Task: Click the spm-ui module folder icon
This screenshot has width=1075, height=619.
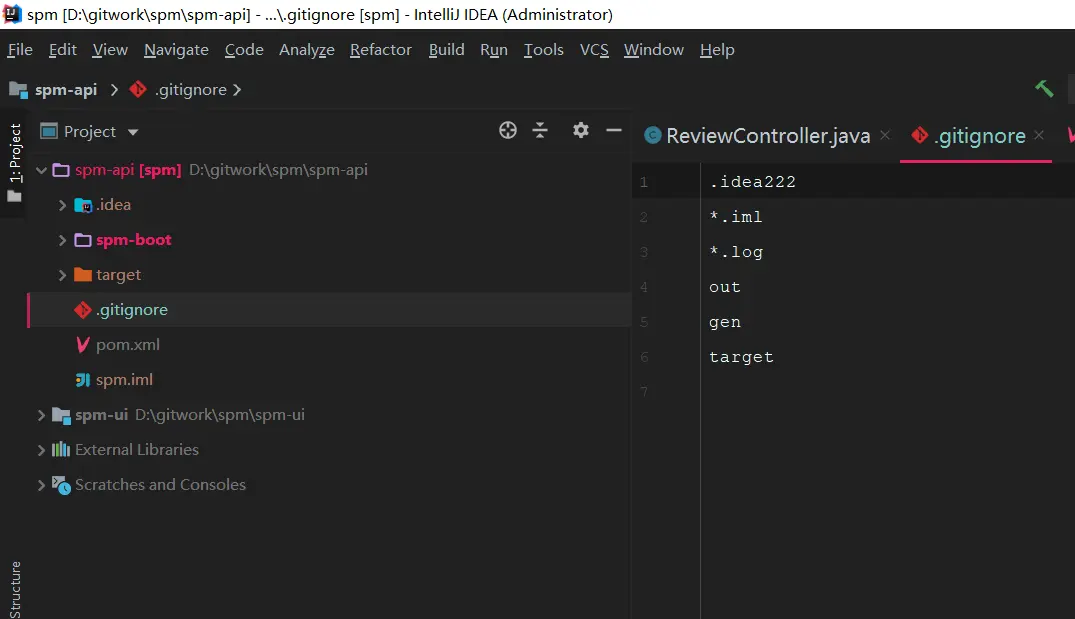Action: point(61,415)
